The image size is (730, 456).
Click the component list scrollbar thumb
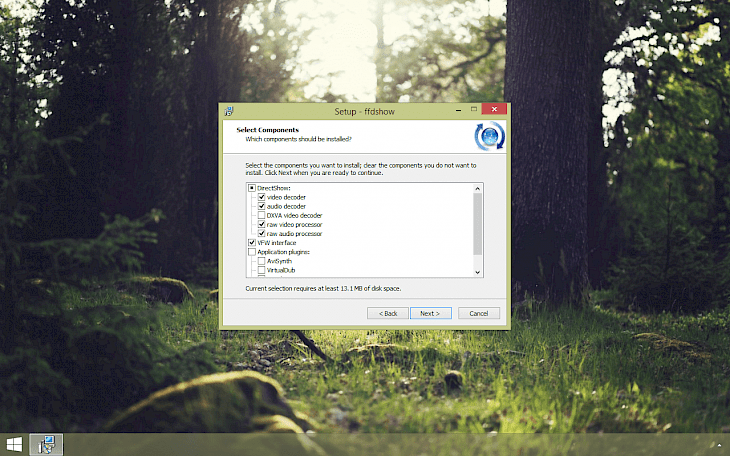[x=477, y=224]
